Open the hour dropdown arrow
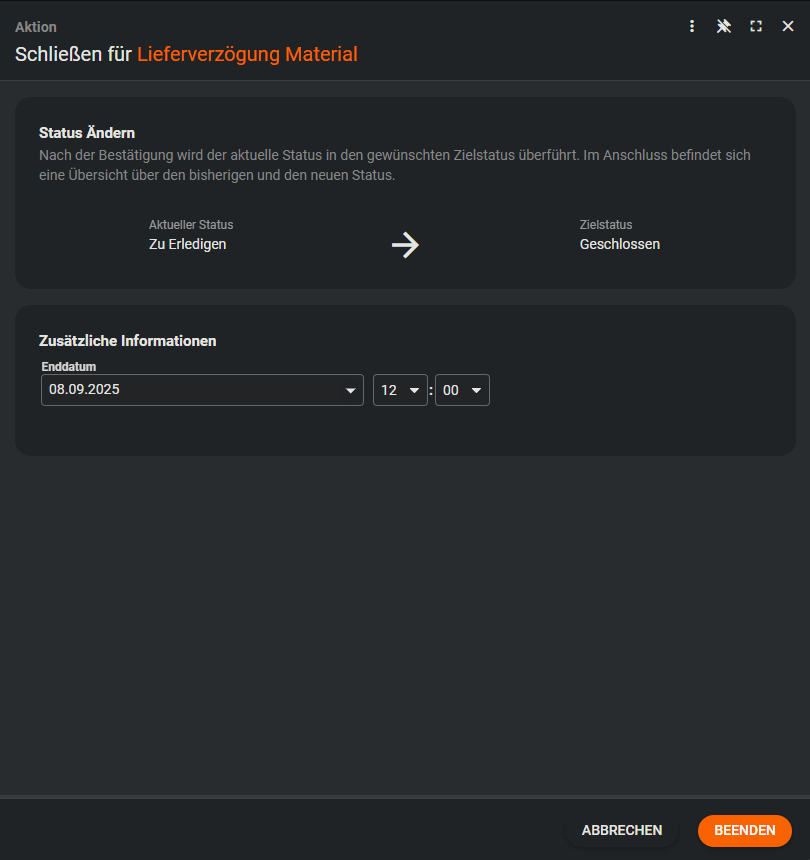Screen dimensions: 810x860 click(414, 390)
